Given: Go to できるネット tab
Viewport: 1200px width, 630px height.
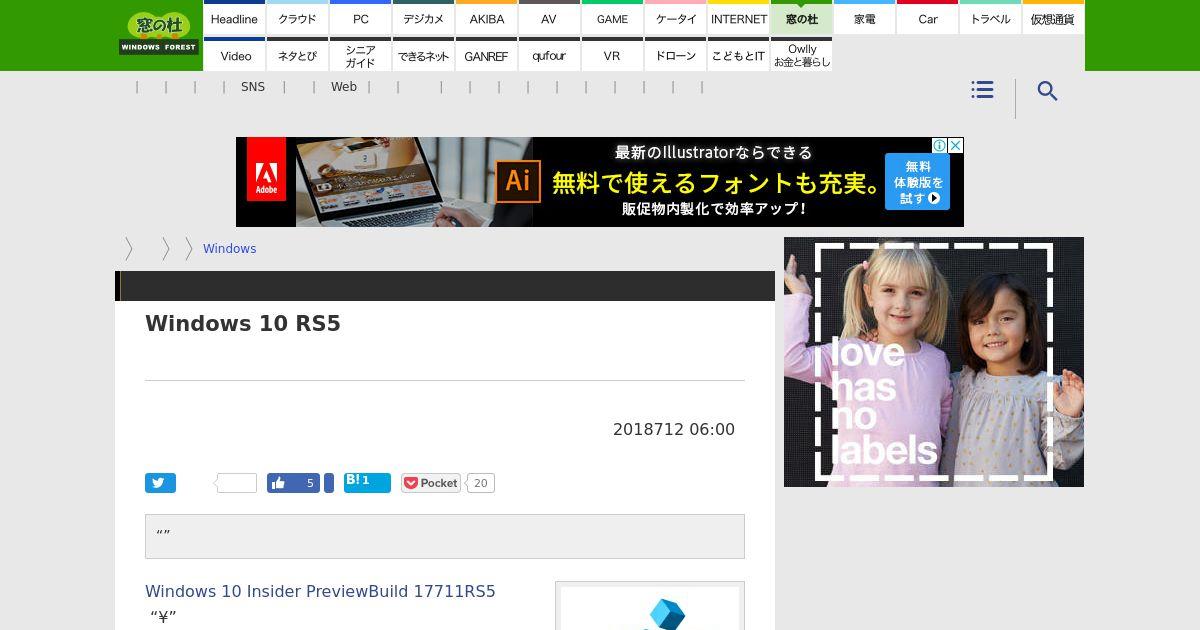Looking at the screenshot, I should coord(423,55).
